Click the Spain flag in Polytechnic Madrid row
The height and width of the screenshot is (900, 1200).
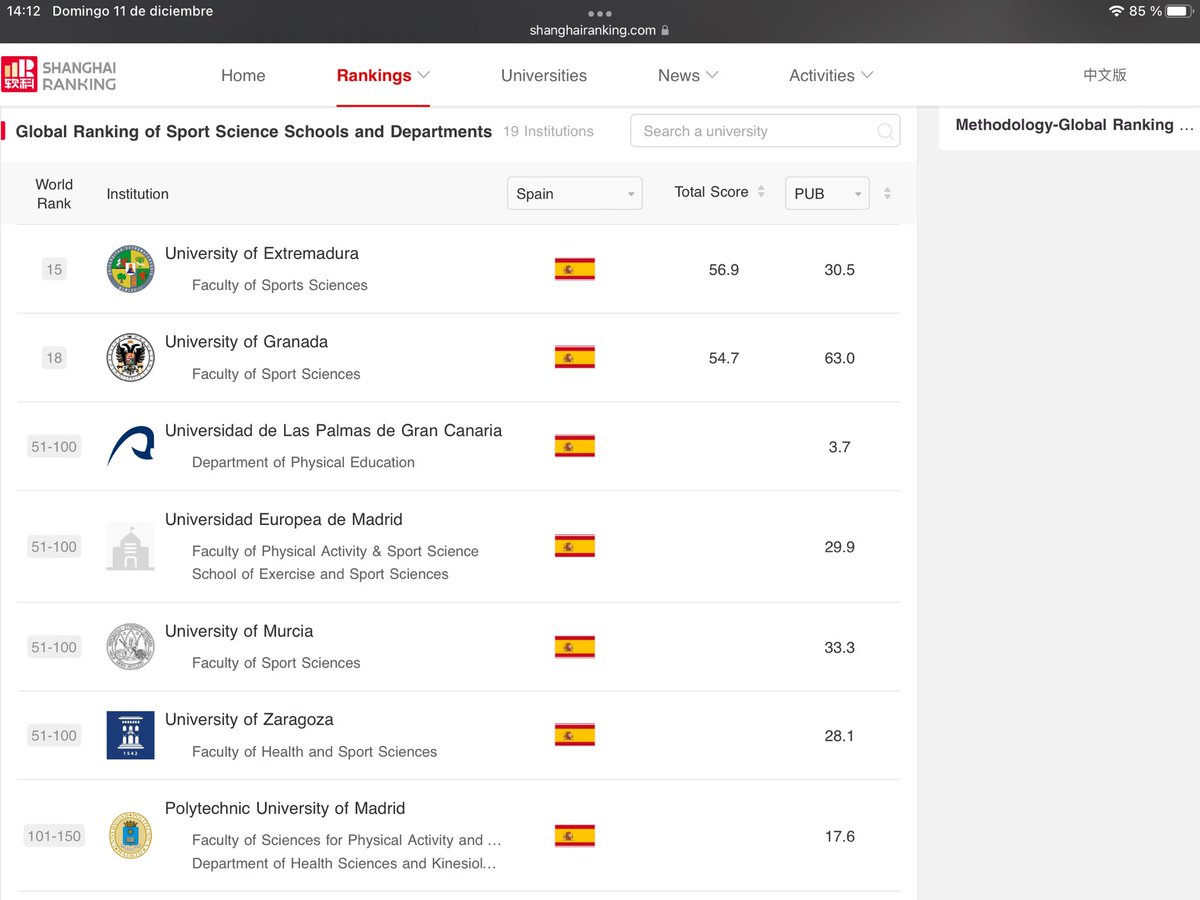point(574,836)
